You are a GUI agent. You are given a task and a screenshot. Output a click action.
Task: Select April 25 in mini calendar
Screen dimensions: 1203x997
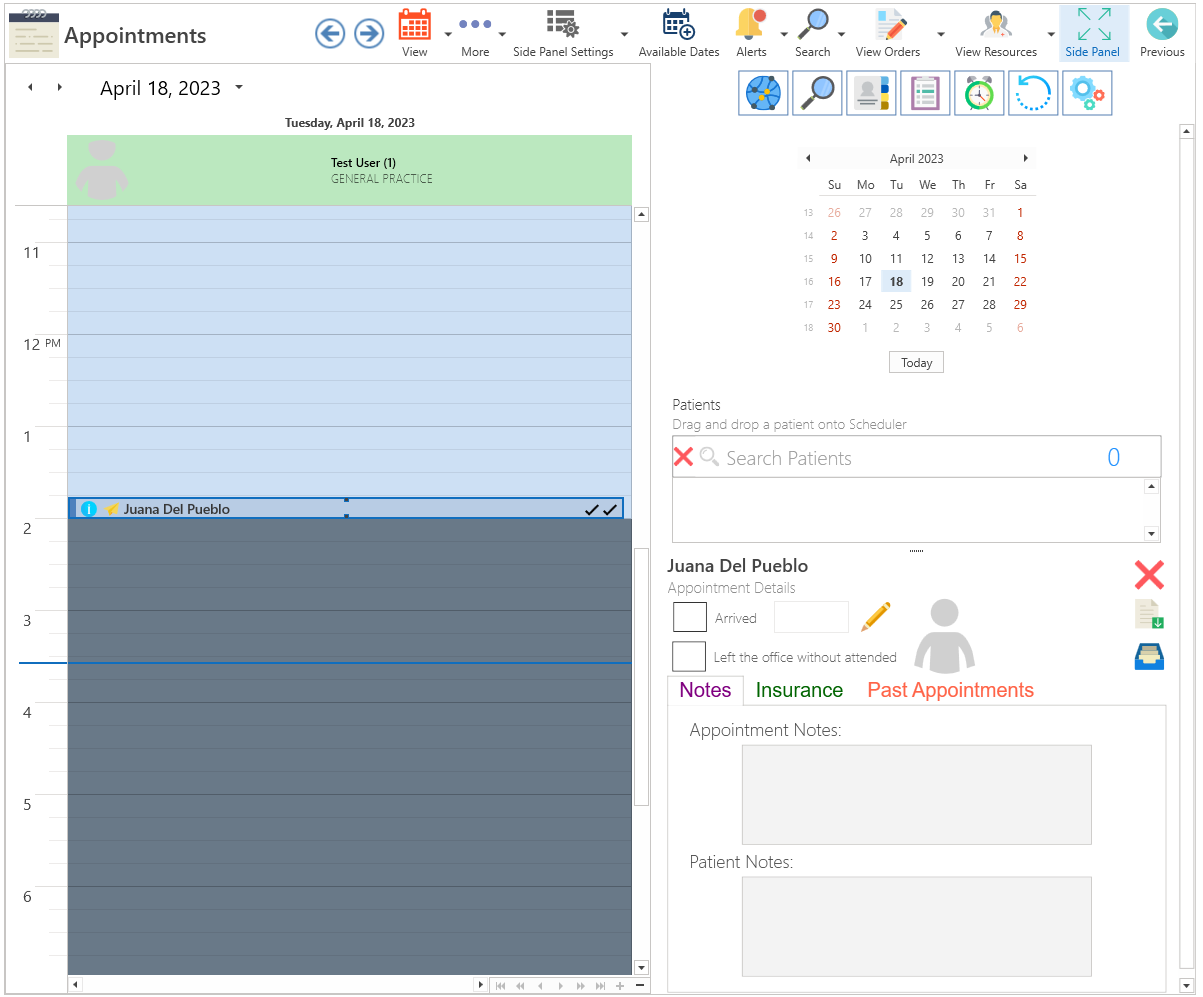[x=896, y=305]
